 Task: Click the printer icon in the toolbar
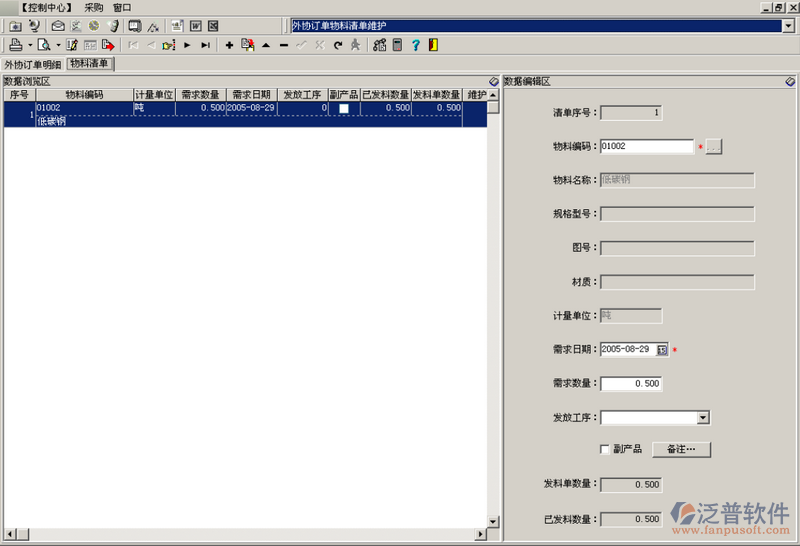[15, 45]
